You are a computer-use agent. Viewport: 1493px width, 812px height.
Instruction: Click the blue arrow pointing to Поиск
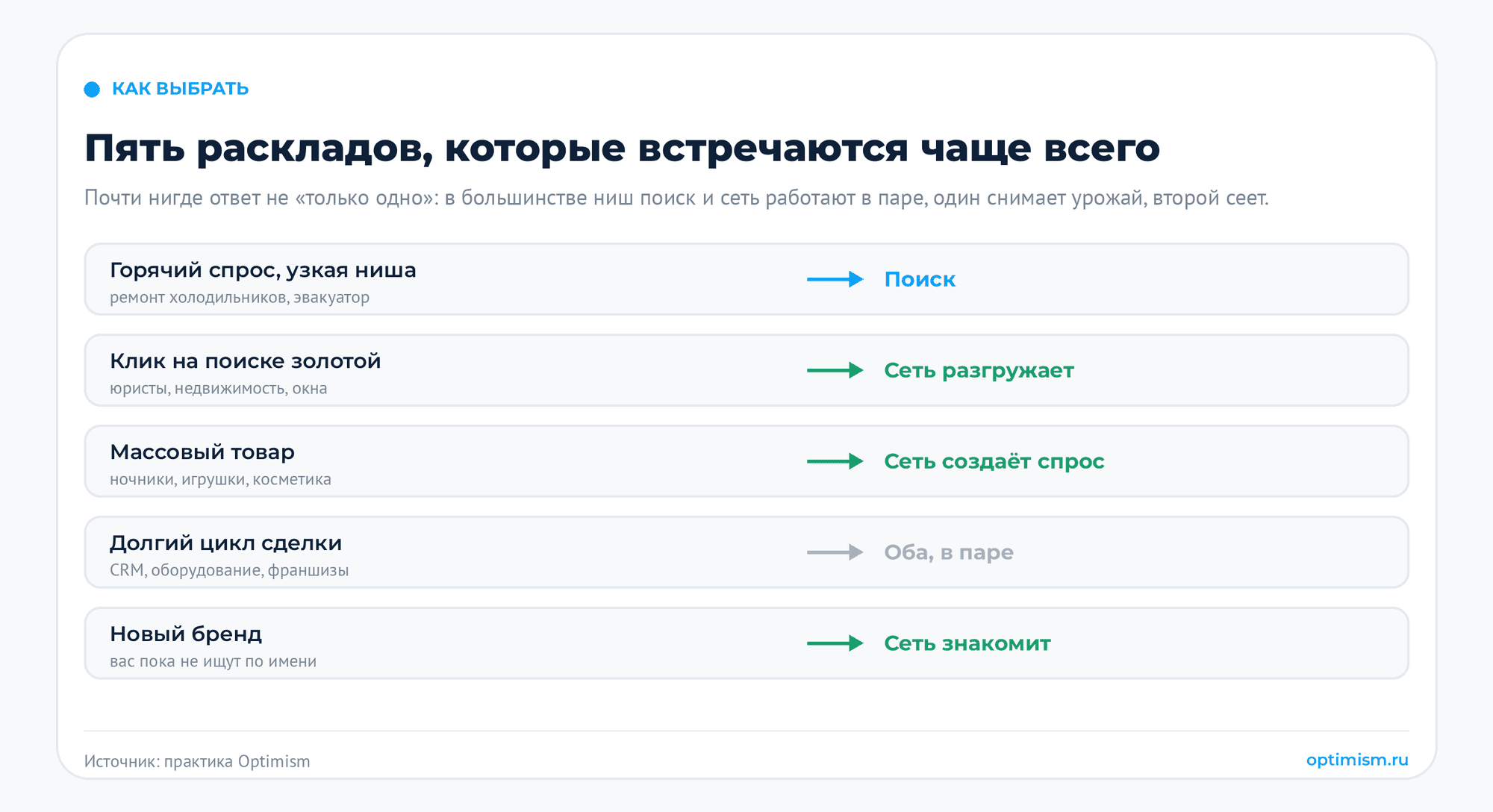[835, 279]
